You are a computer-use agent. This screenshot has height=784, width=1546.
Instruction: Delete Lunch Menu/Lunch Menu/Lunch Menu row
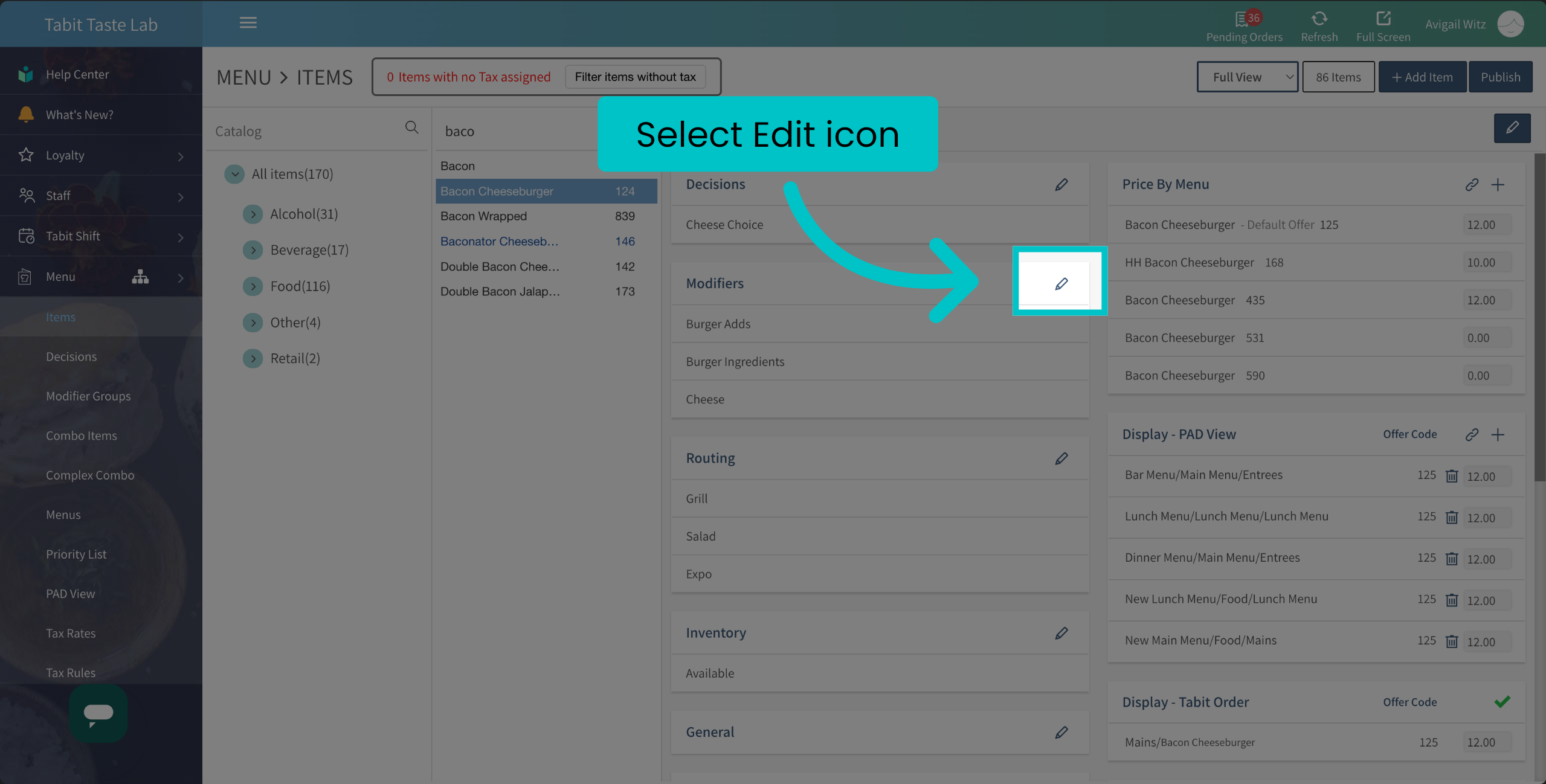pos(1451,518)
